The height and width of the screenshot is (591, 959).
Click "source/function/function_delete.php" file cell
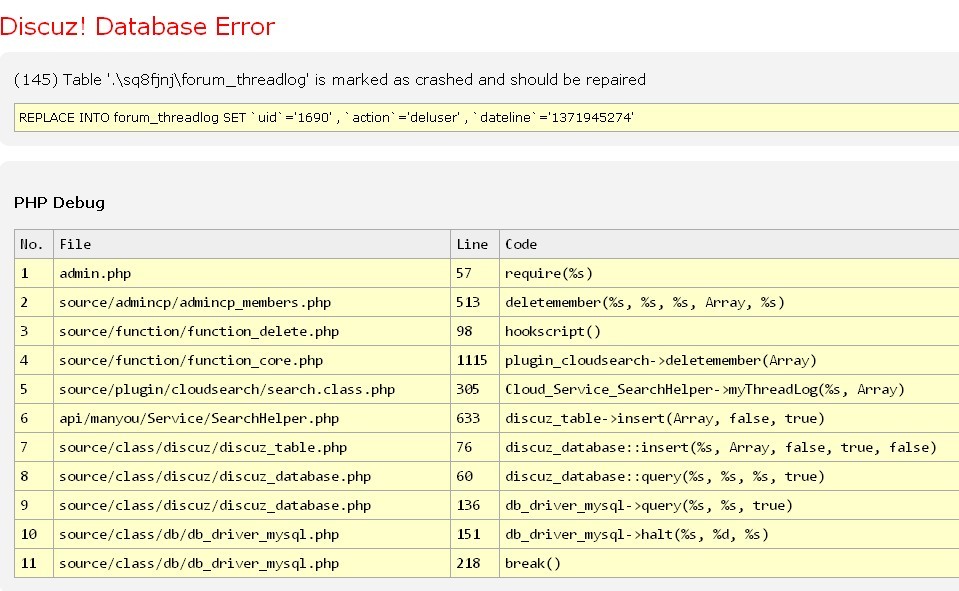(252, 331)
